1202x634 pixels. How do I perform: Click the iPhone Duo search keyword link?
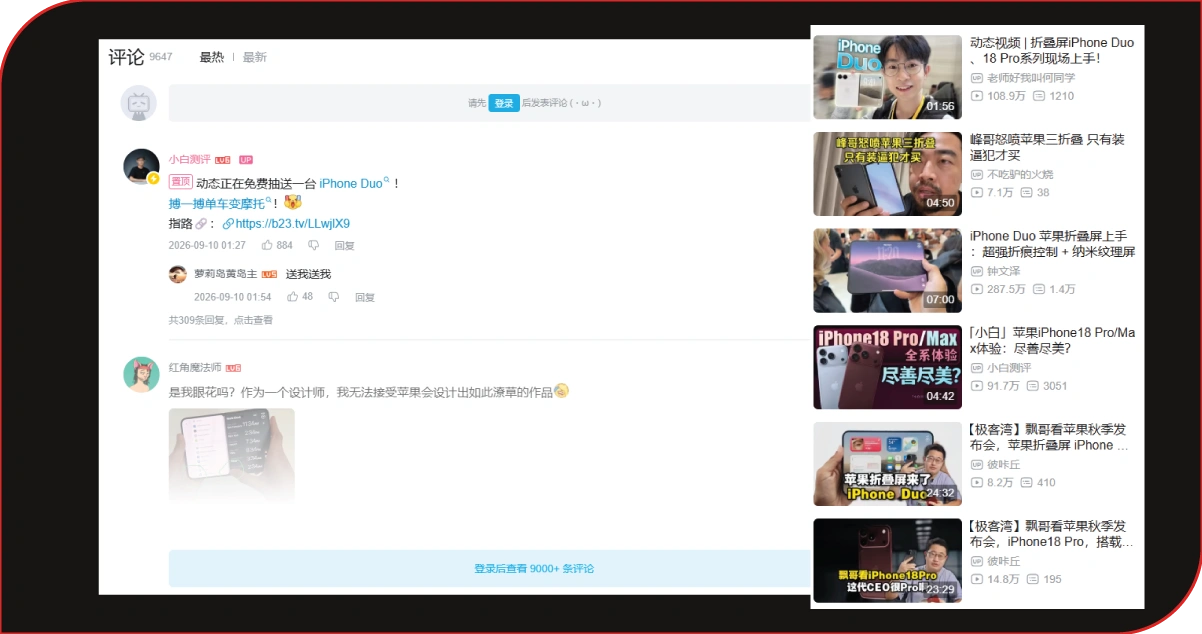[354, 183]
